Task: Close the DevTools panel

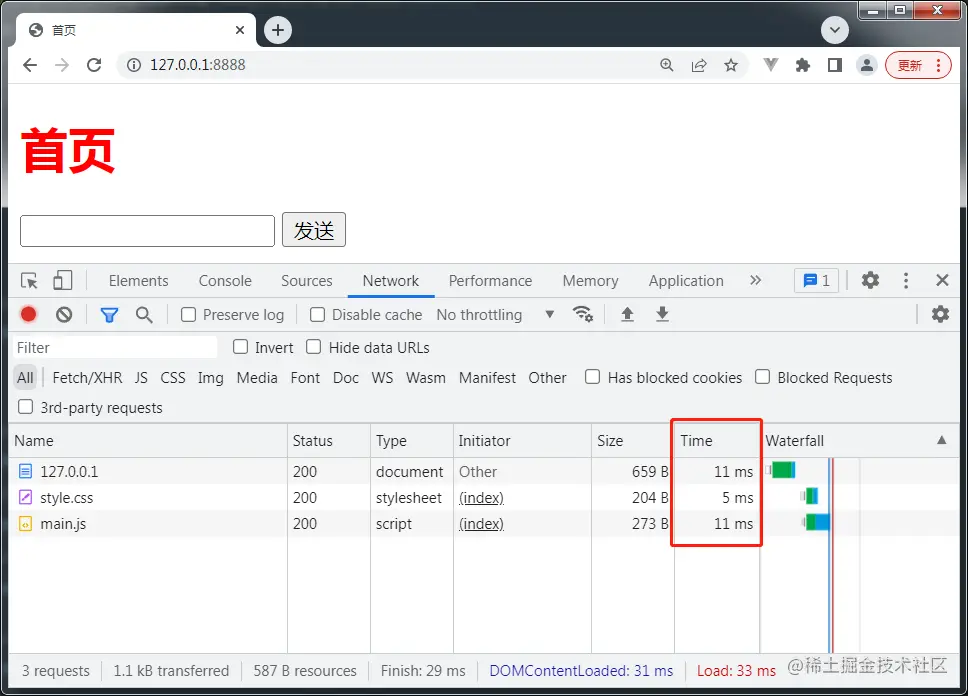Action: click(x=942, y=280)
